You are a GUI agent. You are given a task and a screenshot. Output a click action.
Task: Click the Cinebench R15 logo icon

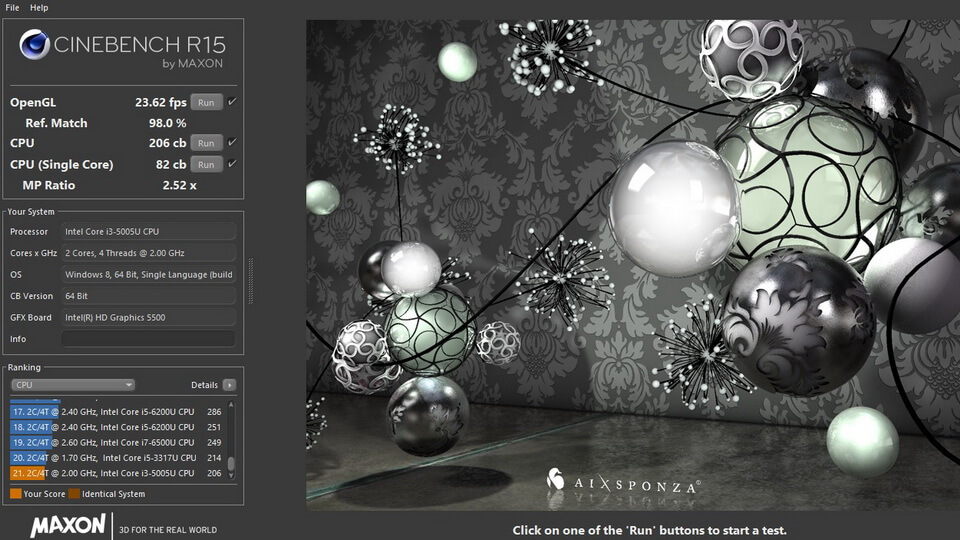(x=34, y=45)
